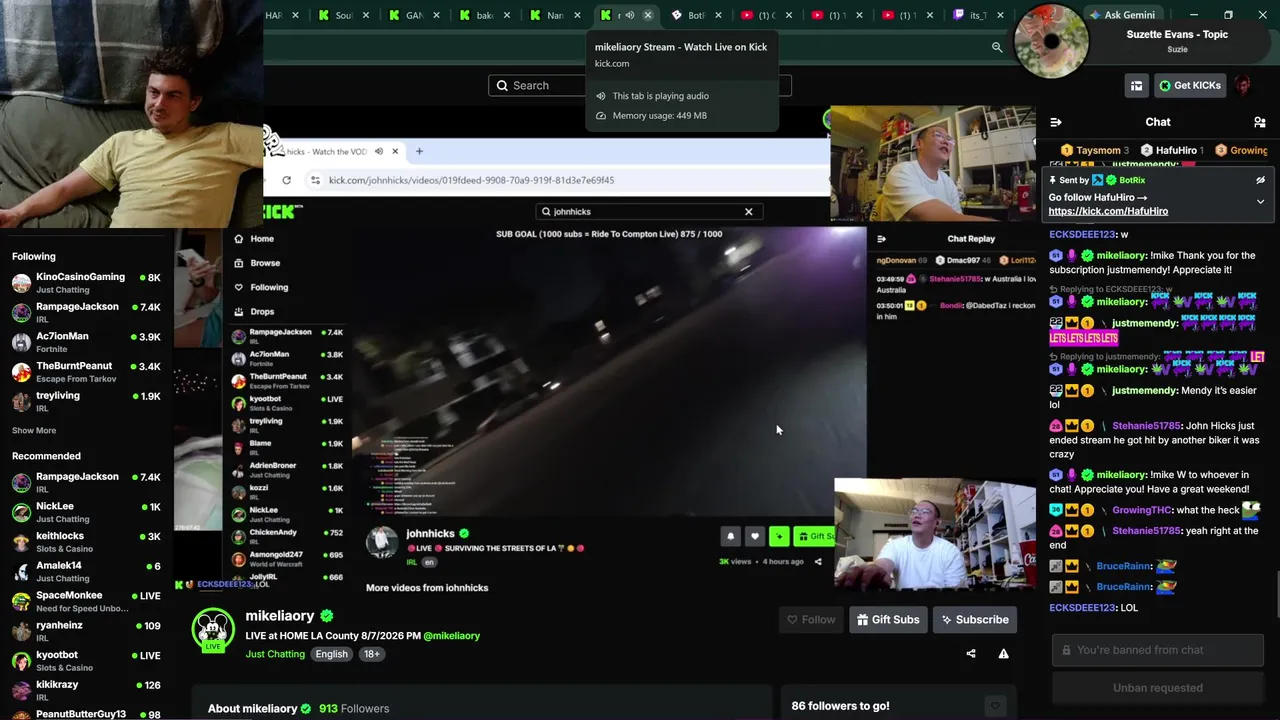The image size is (1280, 720).
Task: Open mikeliaory's live avatar
Action: (212, 629)
